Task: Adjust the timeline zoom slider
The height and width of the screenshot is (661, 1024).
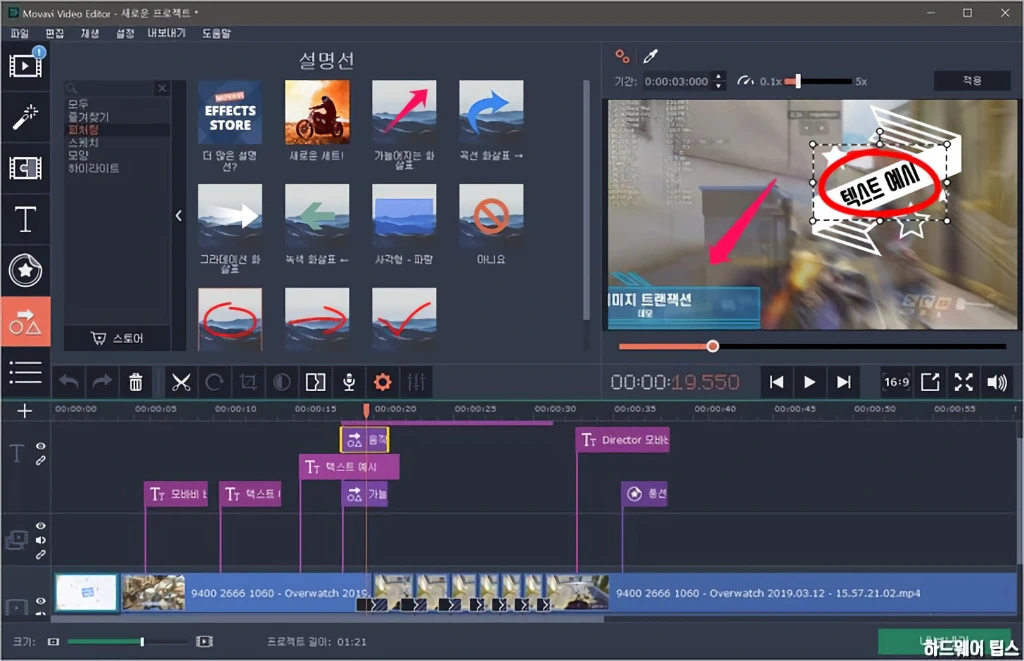Action: click(x=142, y=642)
